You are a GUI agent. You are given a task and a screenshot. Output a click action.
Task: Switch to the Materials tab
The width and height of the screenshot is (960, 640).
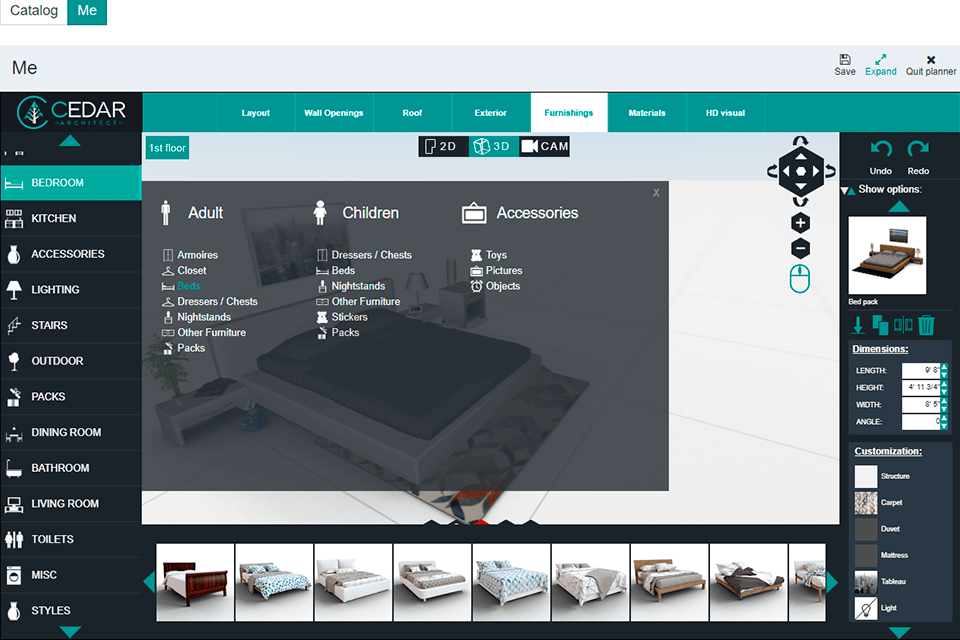tap(647, 112)
